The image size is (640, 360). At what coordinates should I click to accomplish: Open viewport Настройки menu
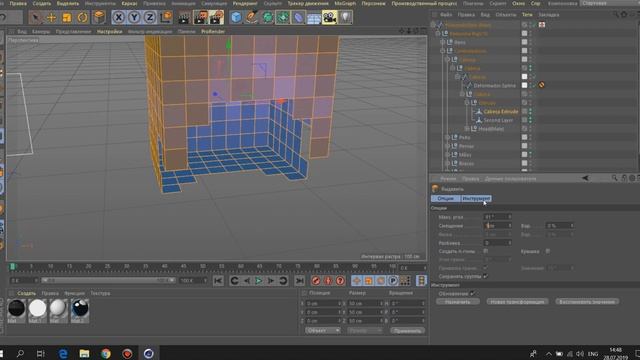[x=109, y=31]
